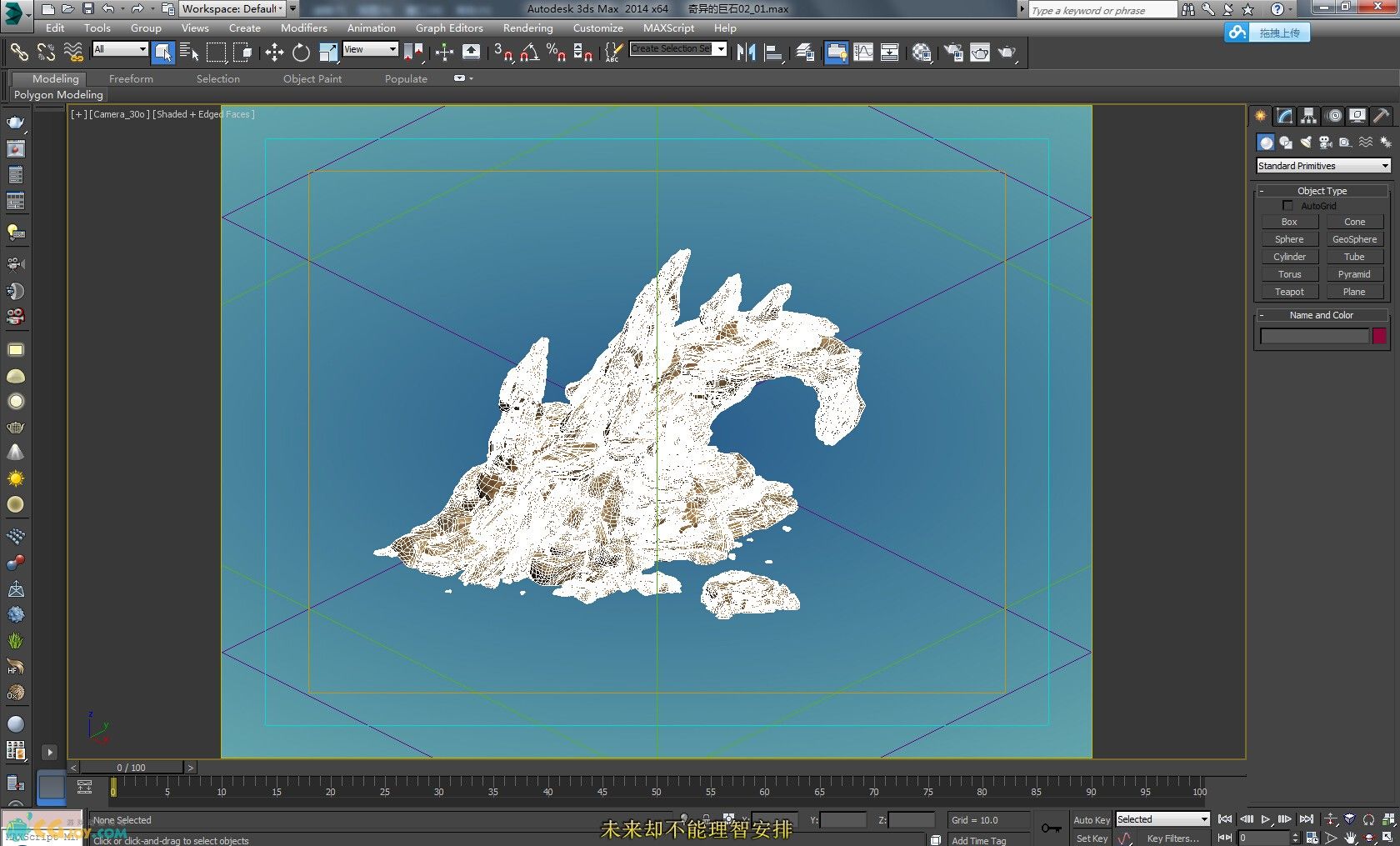Click the GeoSphere primitive button
The image size is (1400, 846).
click(x=1354, y=239)
